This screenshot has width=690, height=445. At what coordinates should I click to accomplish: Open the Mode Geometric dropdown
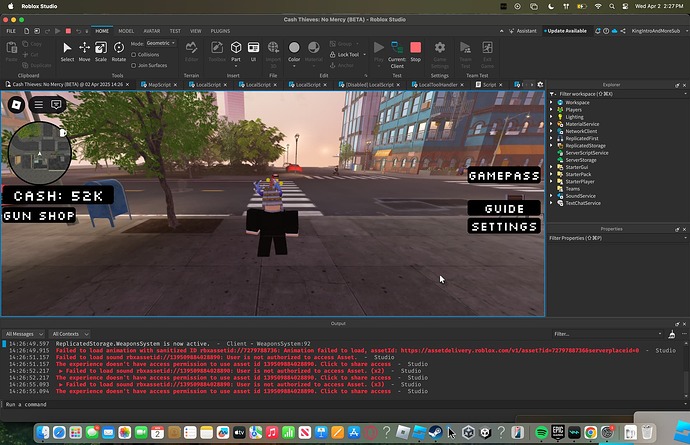click(x=161, y=43)
